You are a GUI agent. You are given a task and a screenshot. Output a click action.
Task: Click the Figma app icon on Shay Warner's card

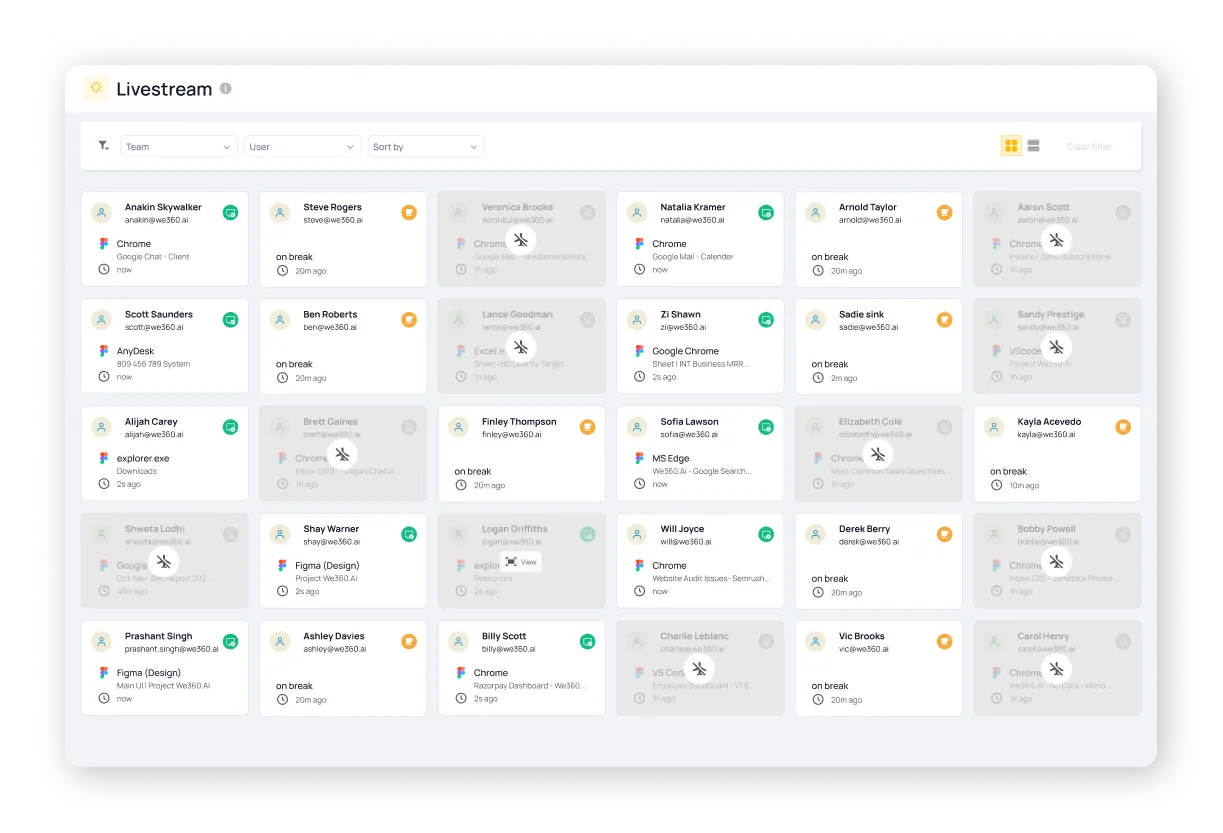click(283, 563)
